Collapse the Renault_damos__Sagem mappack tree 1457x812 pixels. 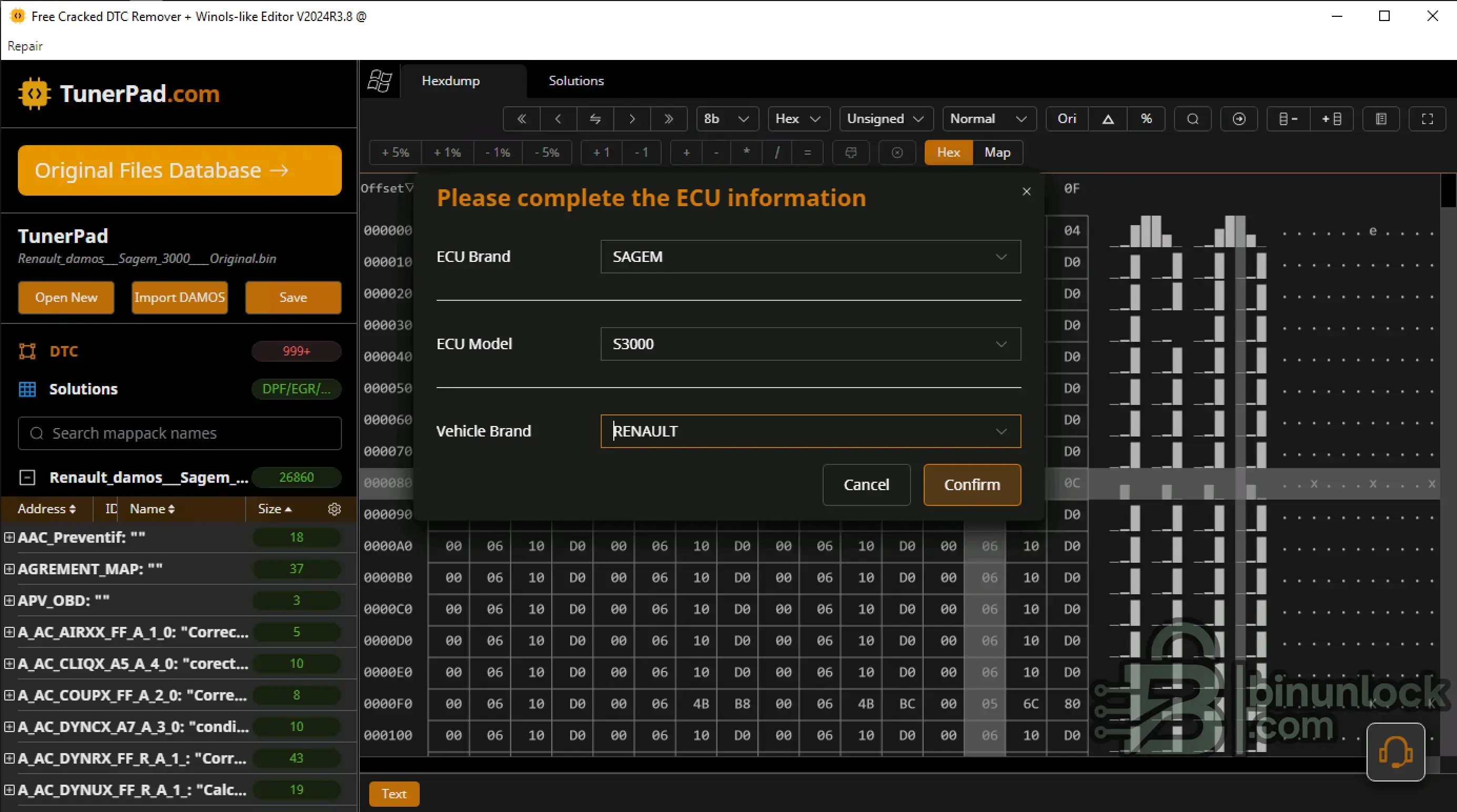[x=27, y=478]
